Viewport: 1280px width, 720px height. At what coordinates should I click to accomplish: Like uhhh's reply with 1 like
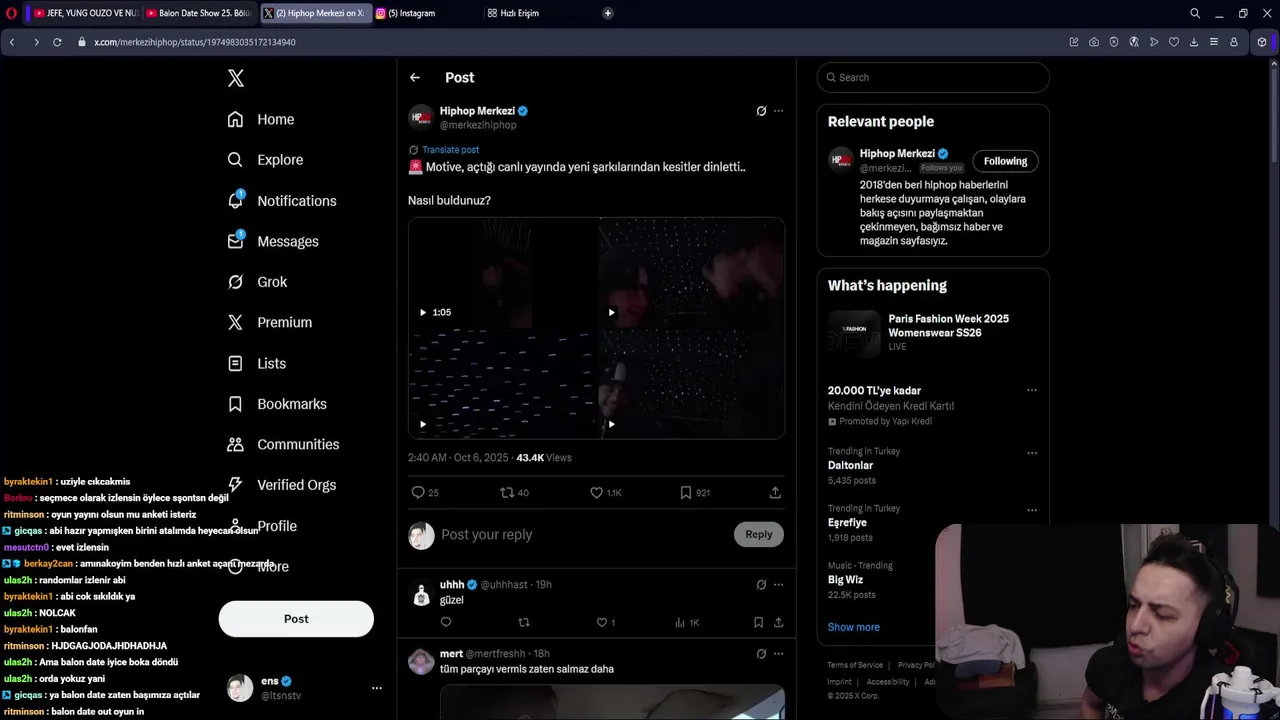pyautogui.click(x=605, y=622)
